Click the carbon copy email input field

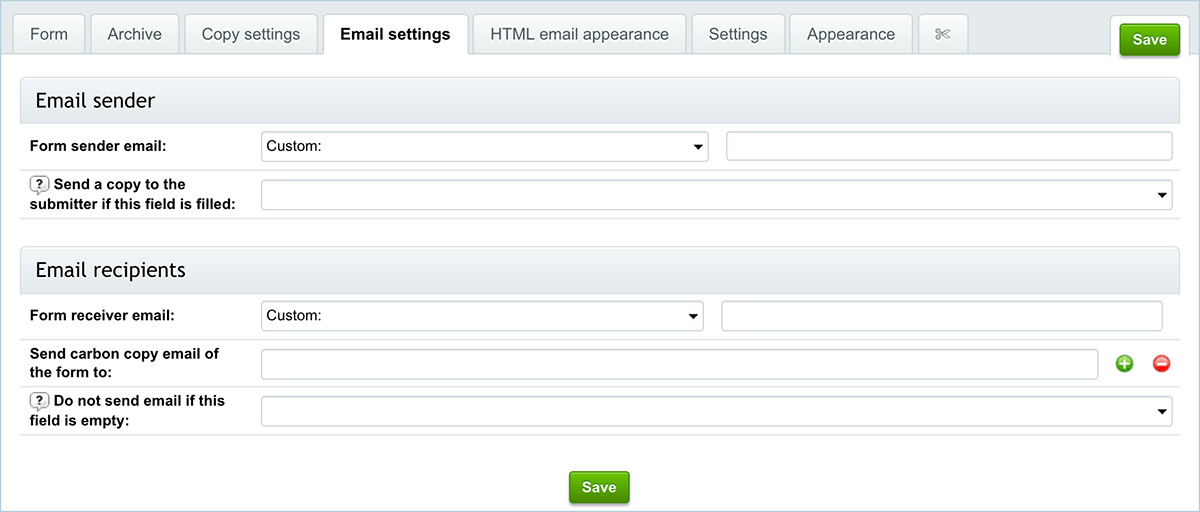(x=680, y=364)
